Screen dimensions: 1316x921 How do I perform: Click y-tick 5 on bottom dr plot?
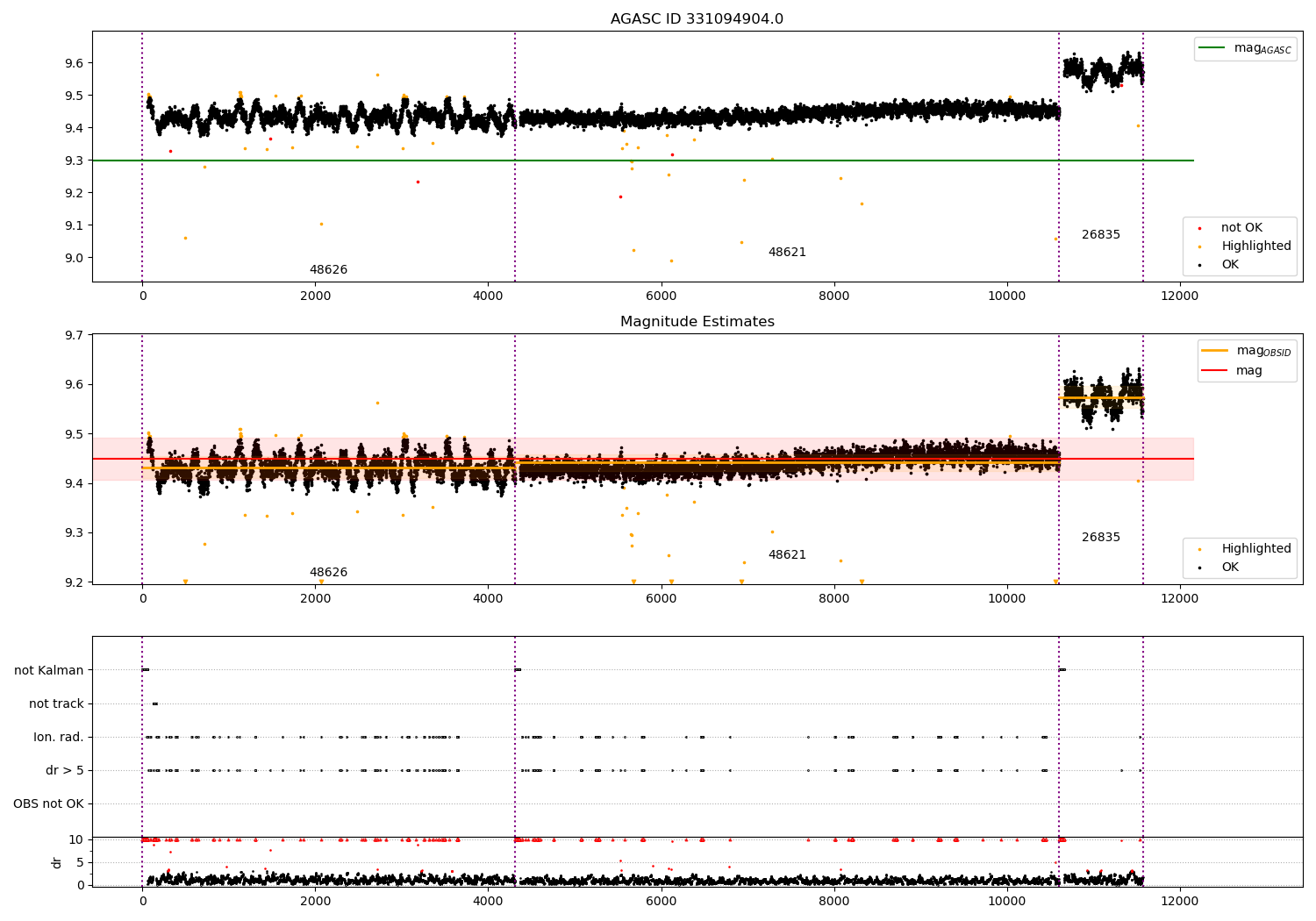pos(81,863)
